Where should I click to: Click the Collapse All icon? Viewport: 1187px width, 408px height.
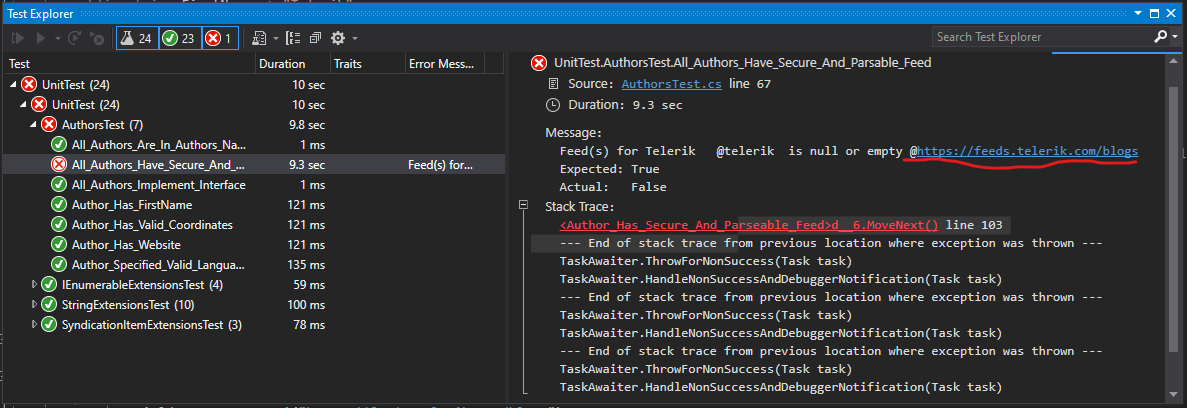(315, 37)
